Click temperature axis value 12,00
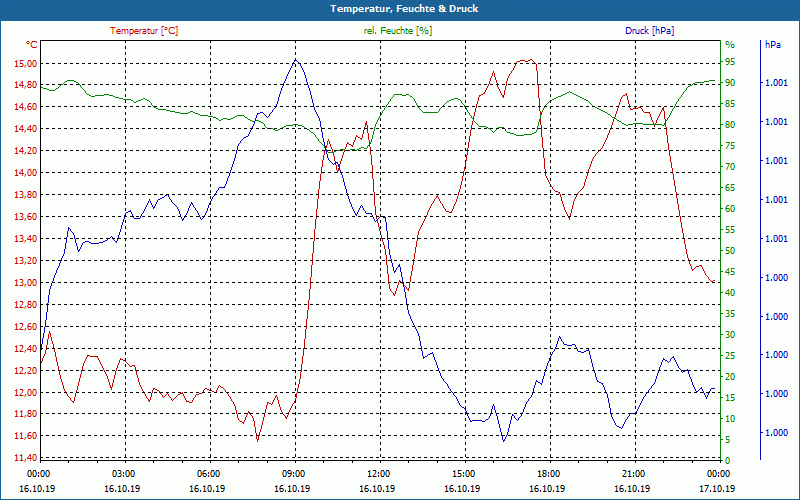The image size is (800, 500). pos(28,392)
